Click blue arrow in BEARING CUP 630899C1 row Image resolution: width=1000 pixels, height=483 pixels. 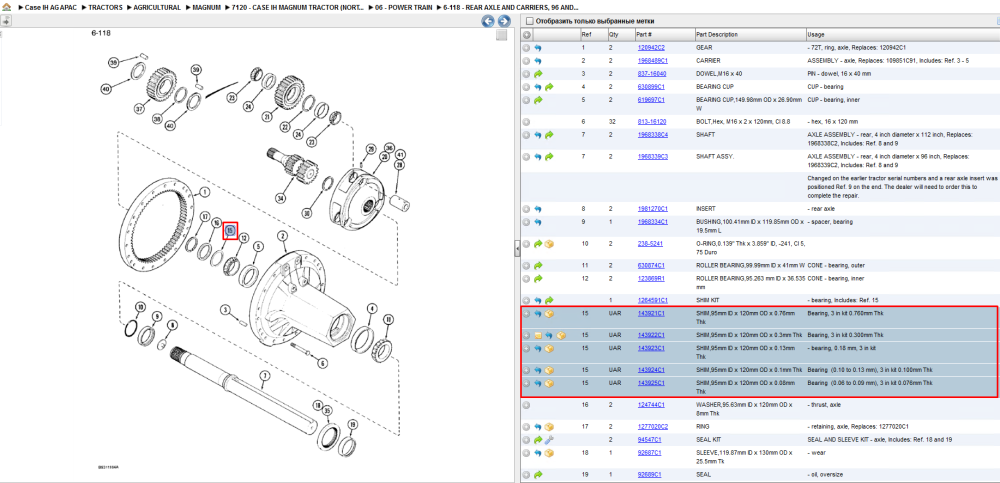538,87
